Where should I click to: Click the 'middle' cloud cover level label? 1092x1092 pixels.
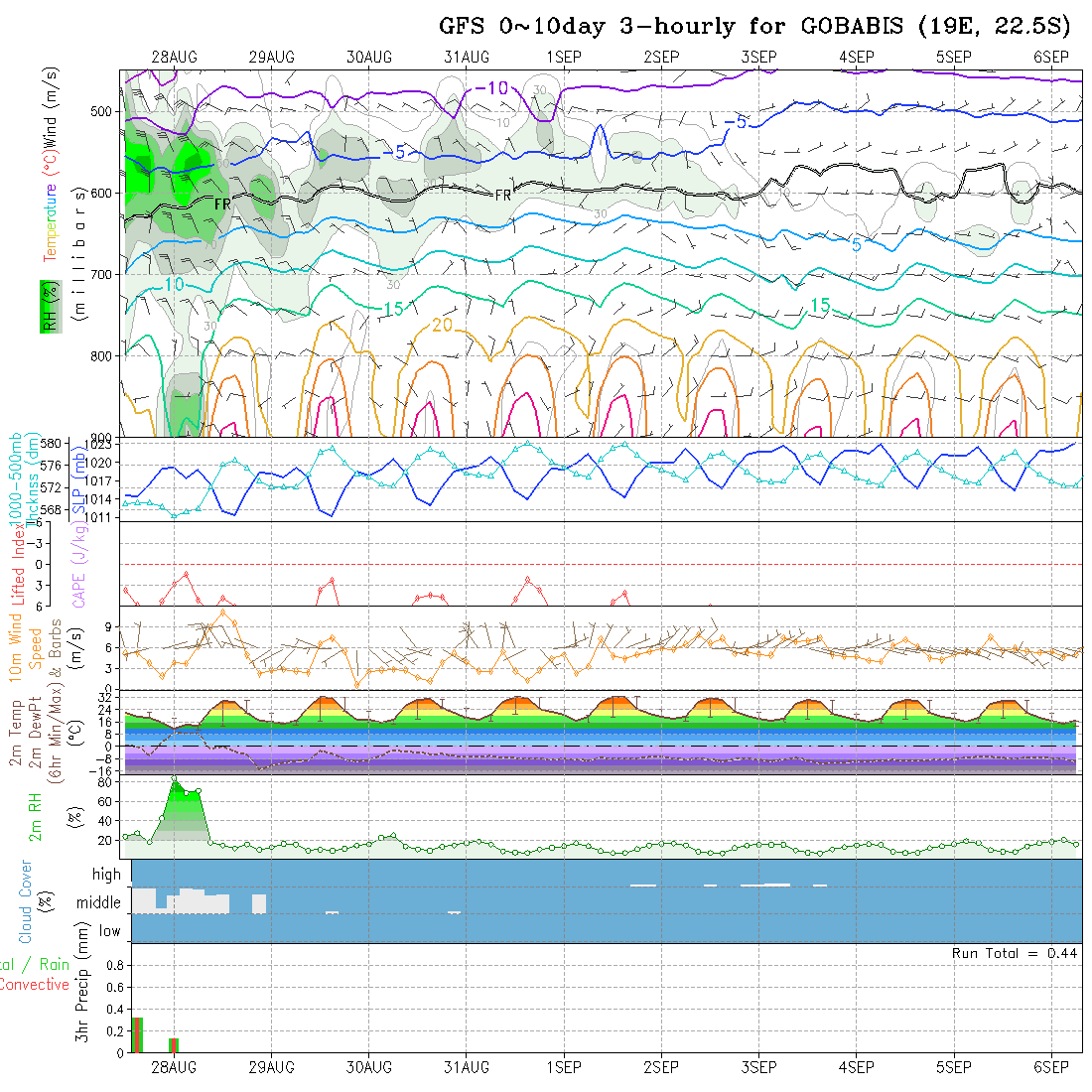tap(99, 903)
